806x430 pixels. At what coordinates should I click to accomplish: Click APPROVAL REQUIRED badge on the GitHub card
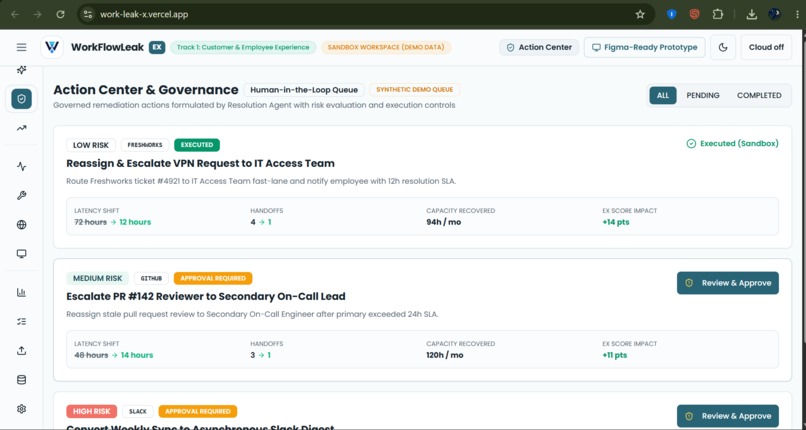[213, 278]
